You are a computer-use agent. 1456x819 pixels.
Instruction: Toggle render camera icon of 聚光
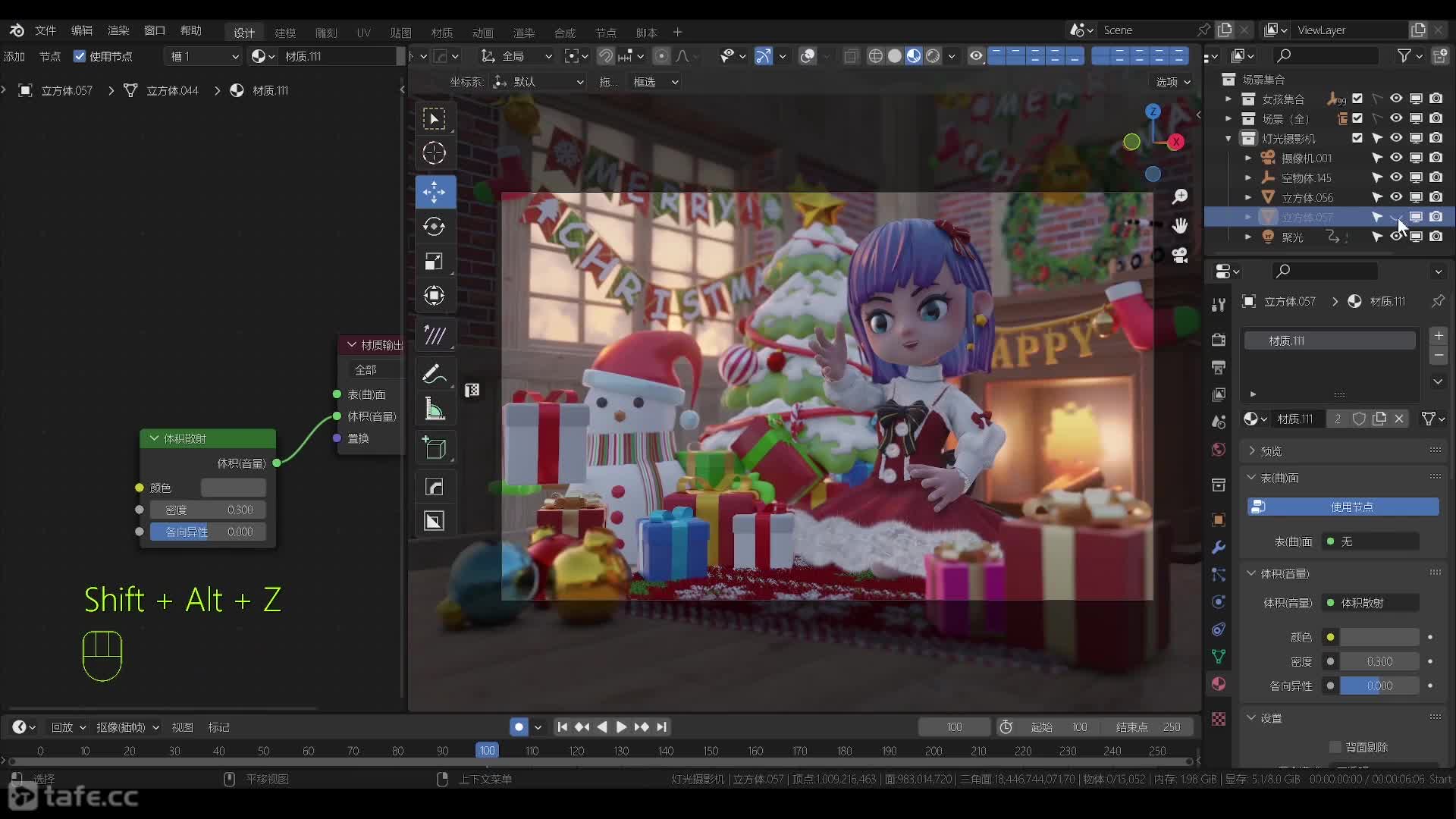click(1436, 237)
